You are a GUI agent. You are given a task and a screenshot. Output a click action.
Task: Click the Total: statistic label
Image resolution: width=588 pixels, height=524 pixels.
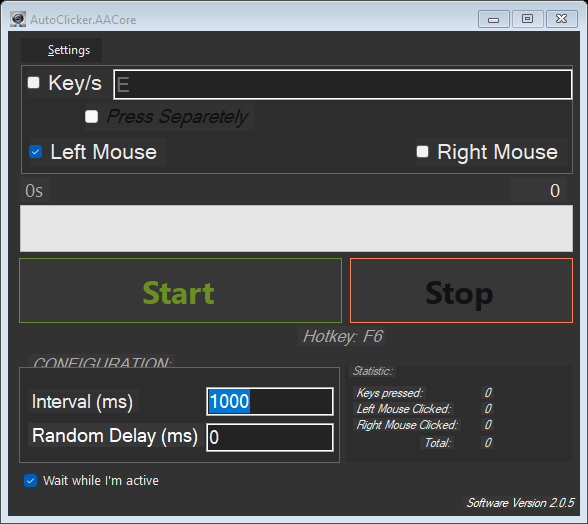[437, 443]
